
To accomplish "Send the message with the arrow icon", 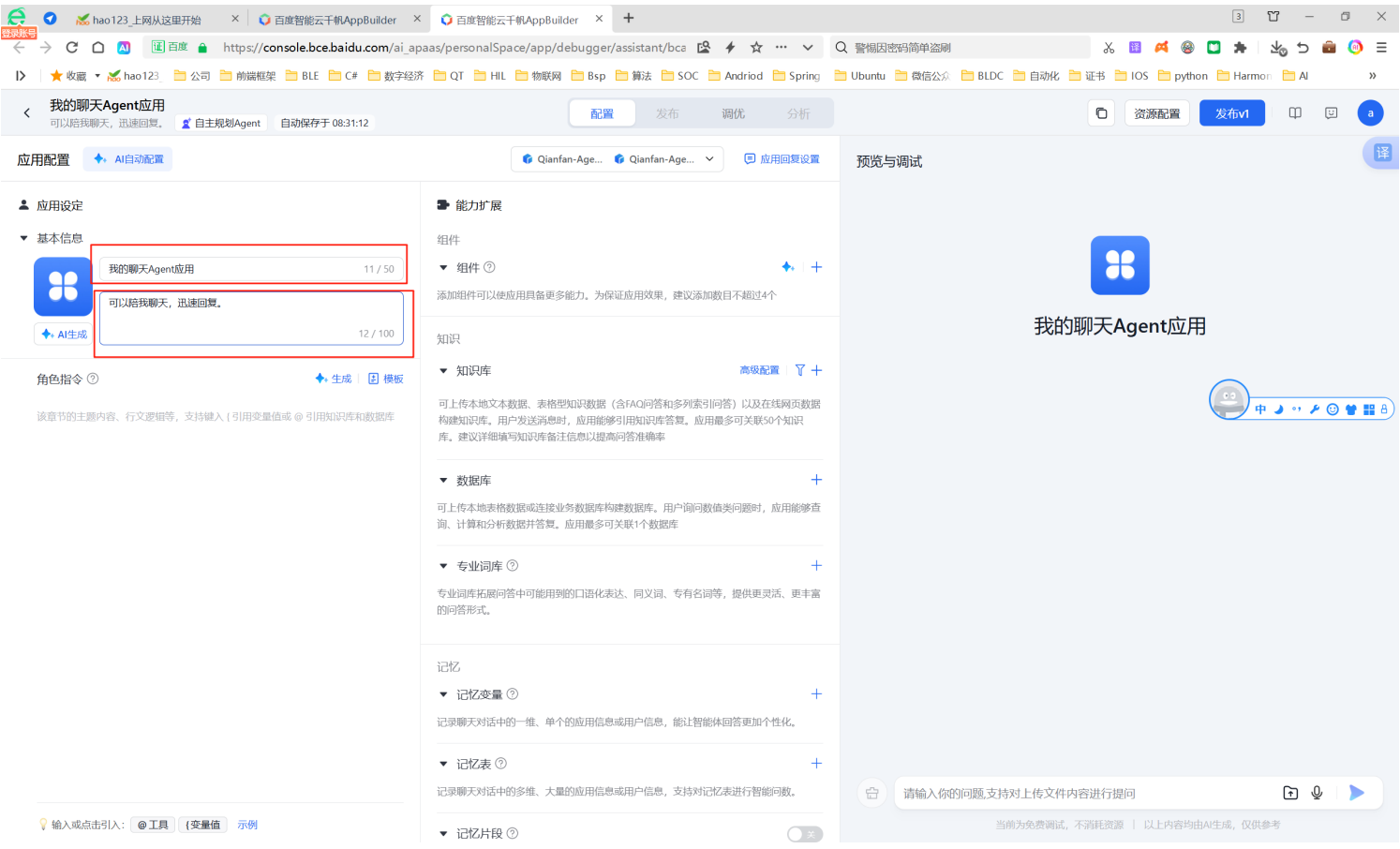I will (1356, 793).
